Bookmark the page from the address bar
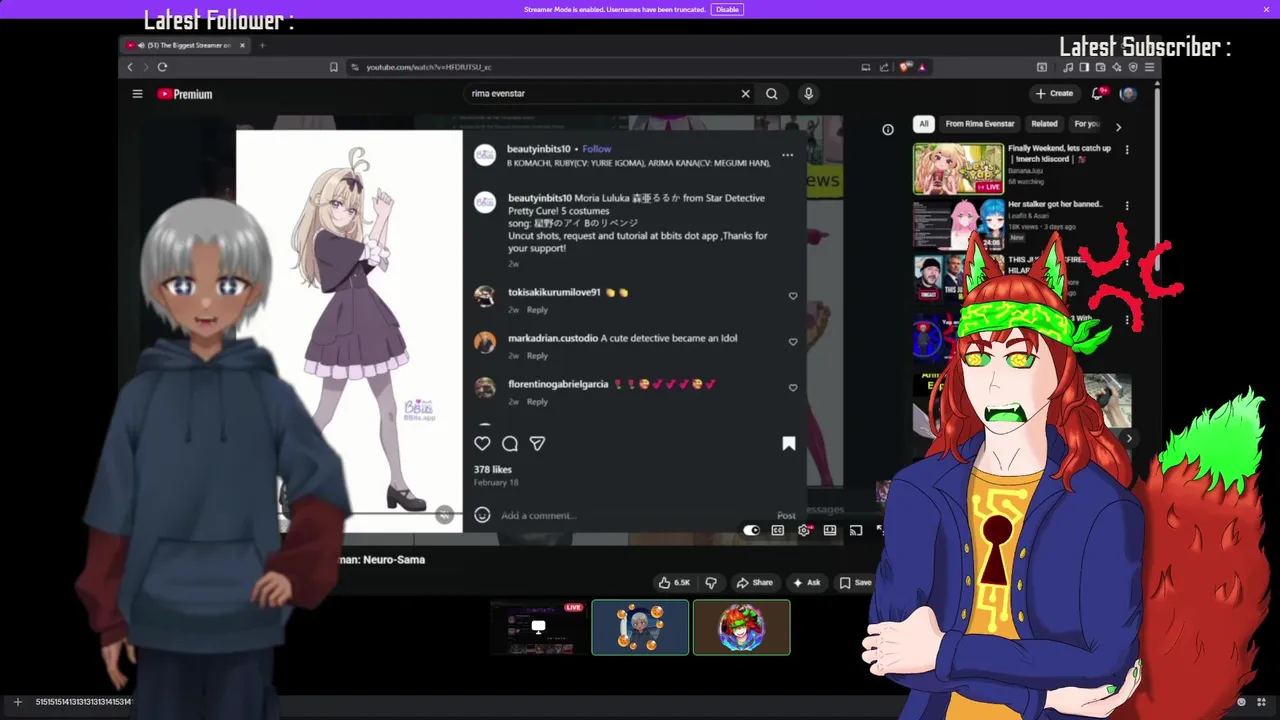1280x720 pixels. pyautogui.click(x=334, y=67)
